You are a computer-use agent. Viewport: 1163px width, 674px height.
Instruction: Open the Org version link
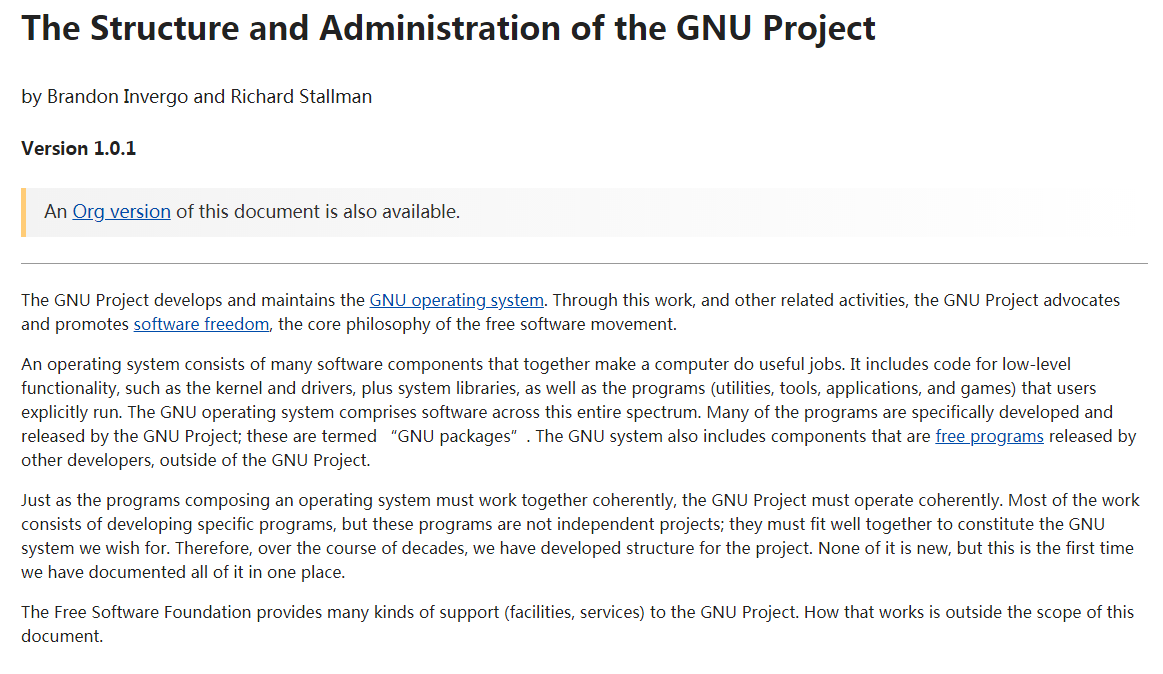pyautogui.click(x=121, y=212)
